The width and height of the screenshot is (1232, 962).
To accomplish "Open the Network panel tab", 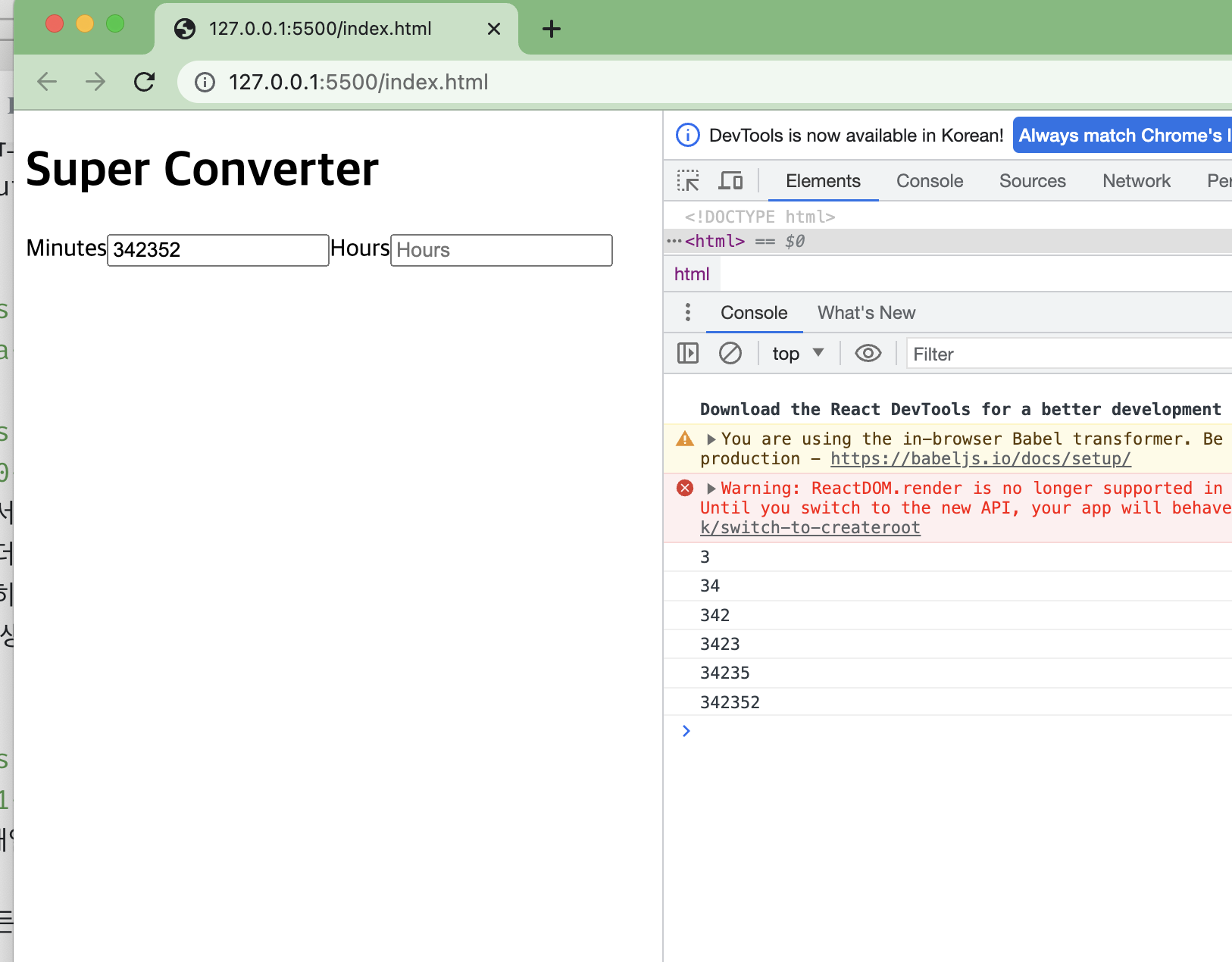I will point(1137,181).
